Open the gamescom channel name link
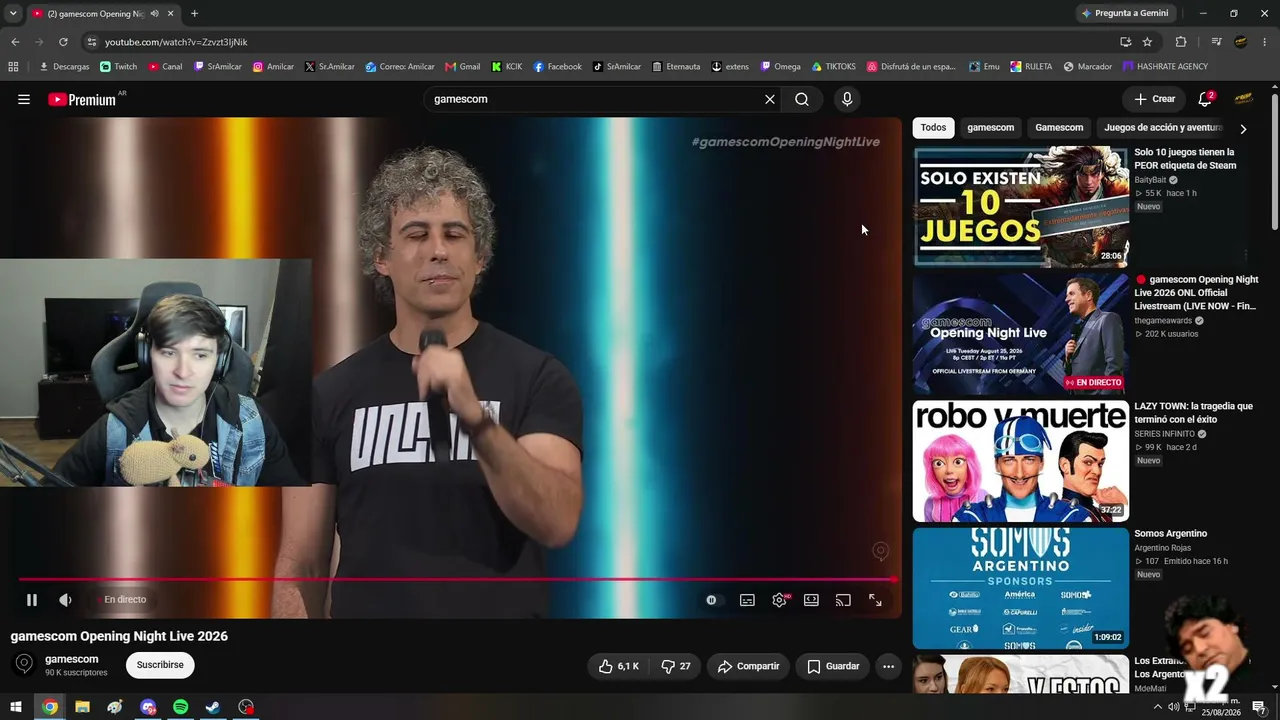 point(72,659)
